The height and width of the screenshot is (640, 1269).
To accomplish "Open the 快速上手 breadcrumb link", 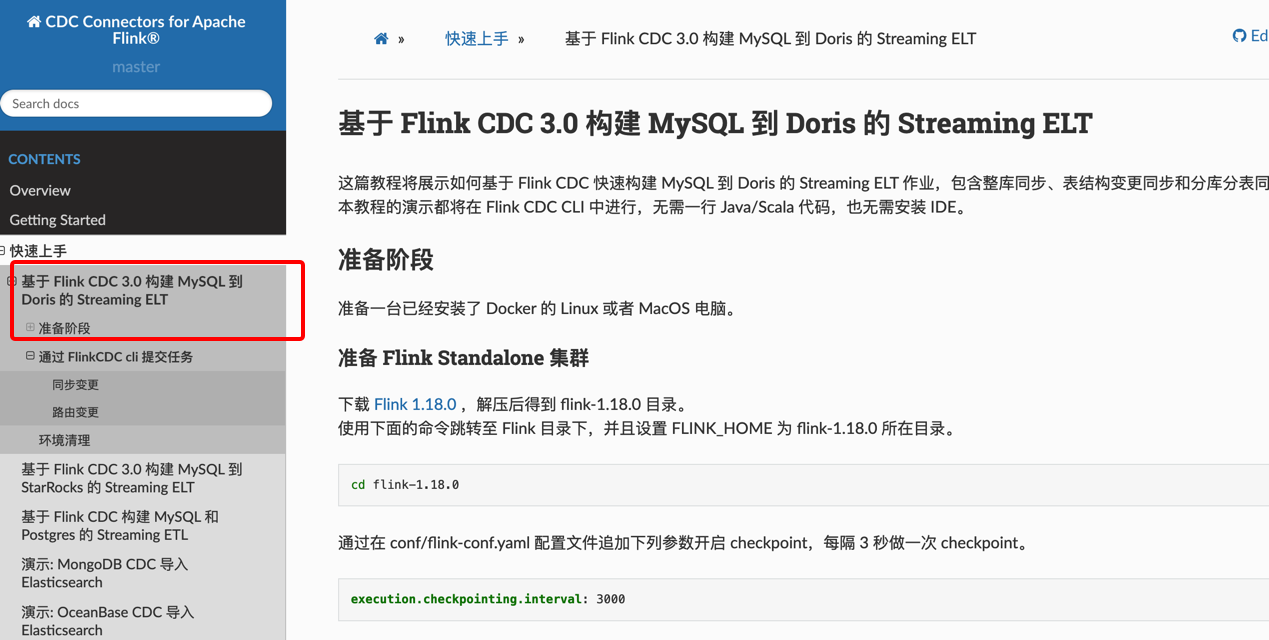I will (x=477, y=39).
